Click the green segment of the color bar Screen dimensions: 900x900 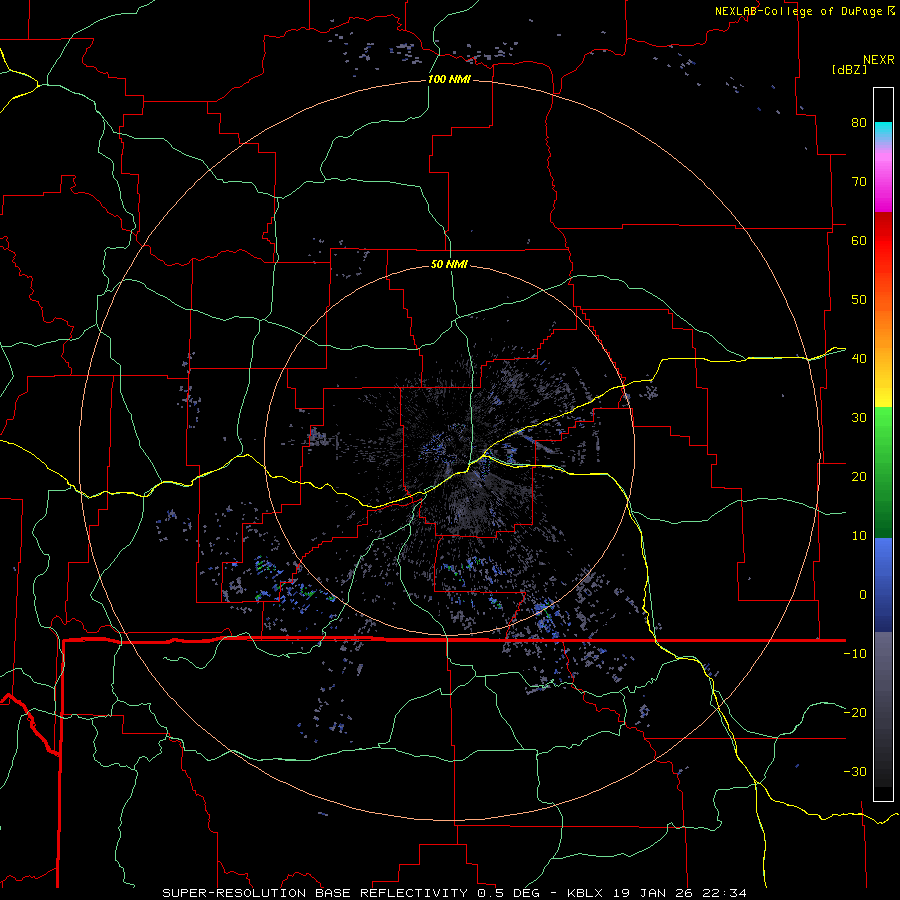tap(883, 472)
